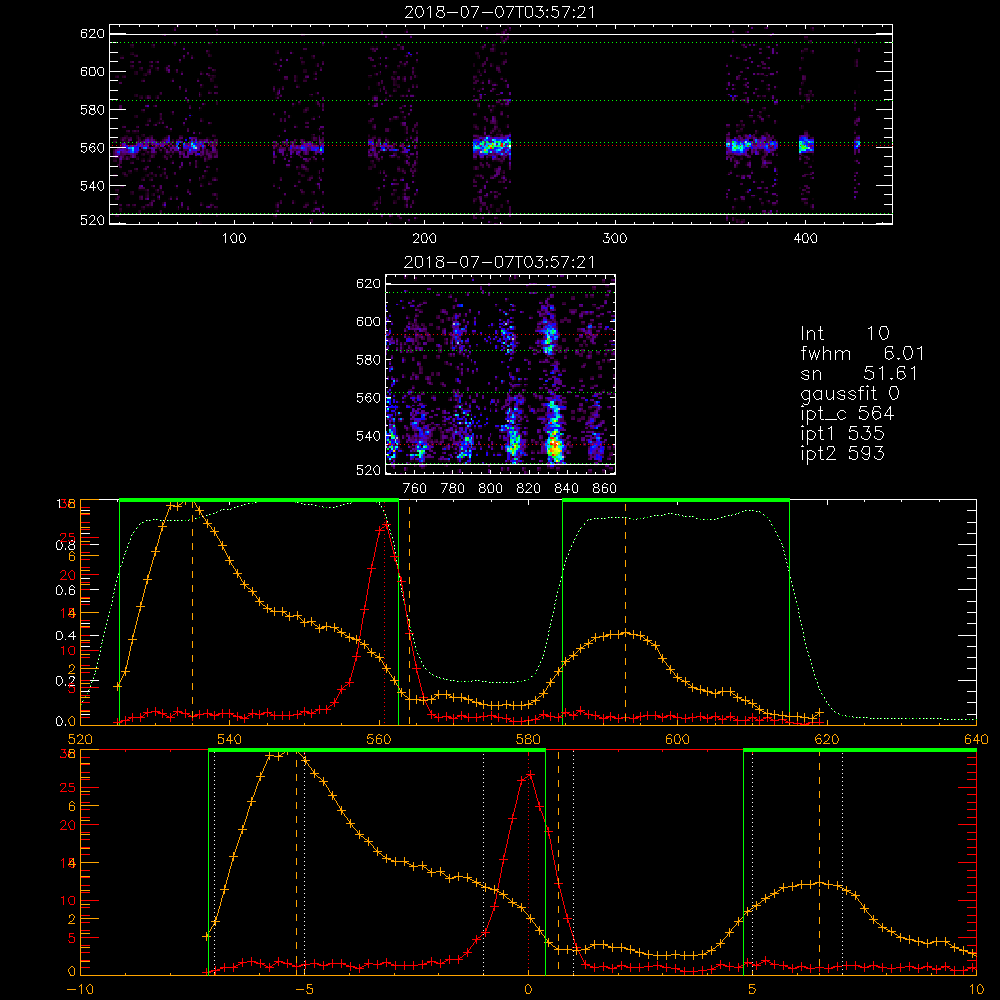
Task: Click the orange dashed vertical line near 535 in third plot
Action: (193, 612)
